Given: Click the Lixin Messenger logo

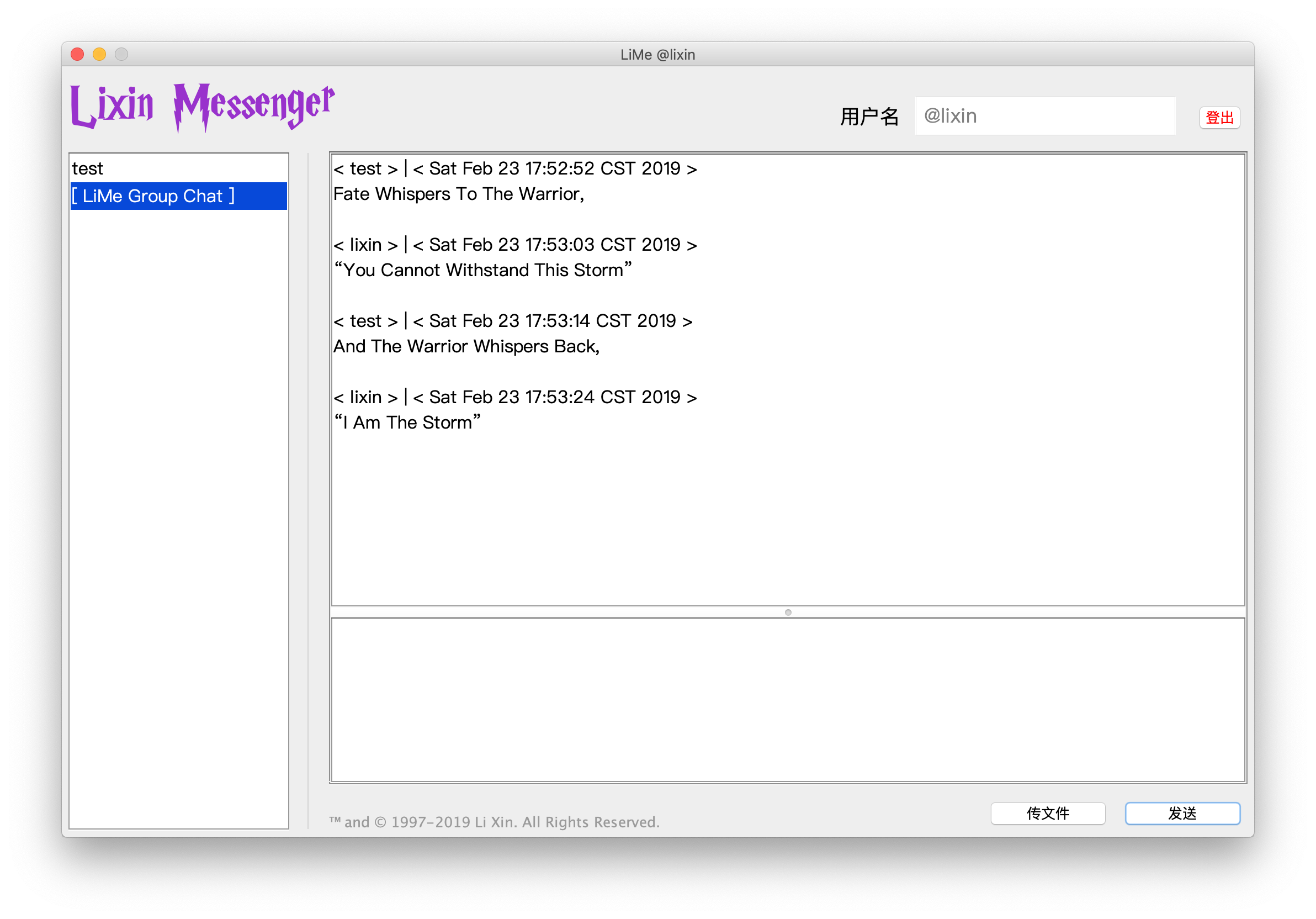Looking at the screenshot, I should 201,107.
